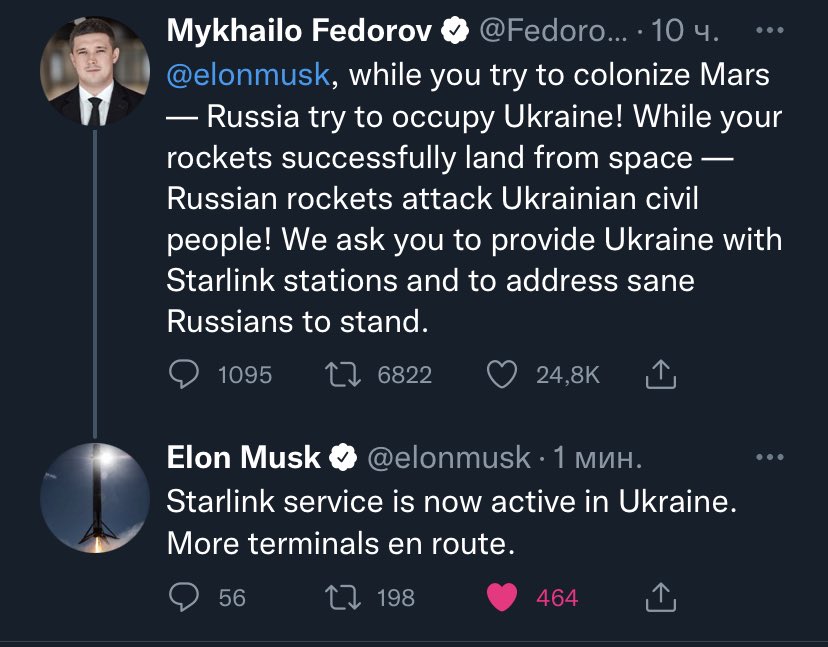This screenshot has width=828, height=647.
Task: Like Fedorov's tweet with heart icon
Action: (x=500, y=374)
